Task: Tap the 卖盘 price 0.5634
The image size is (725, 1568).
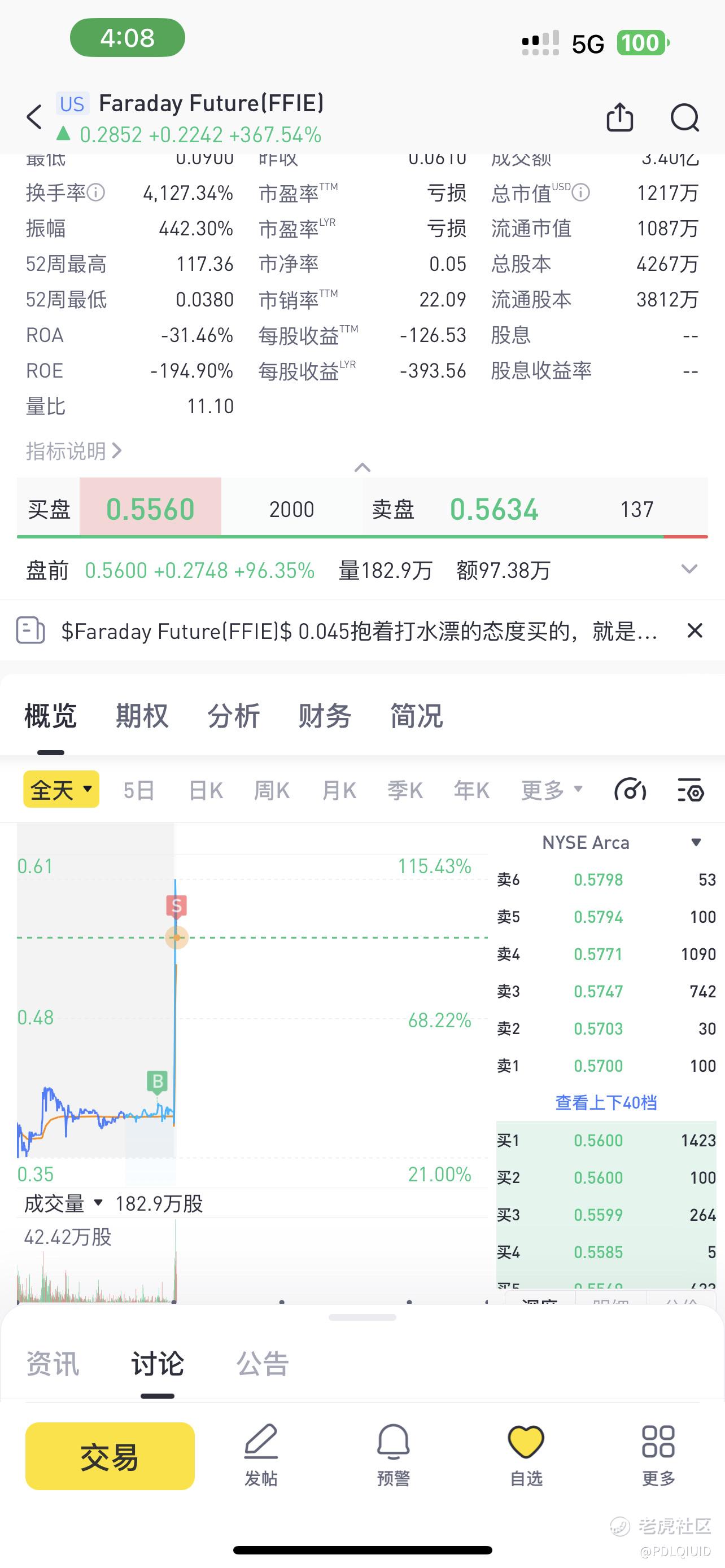Action: [493, 509]
